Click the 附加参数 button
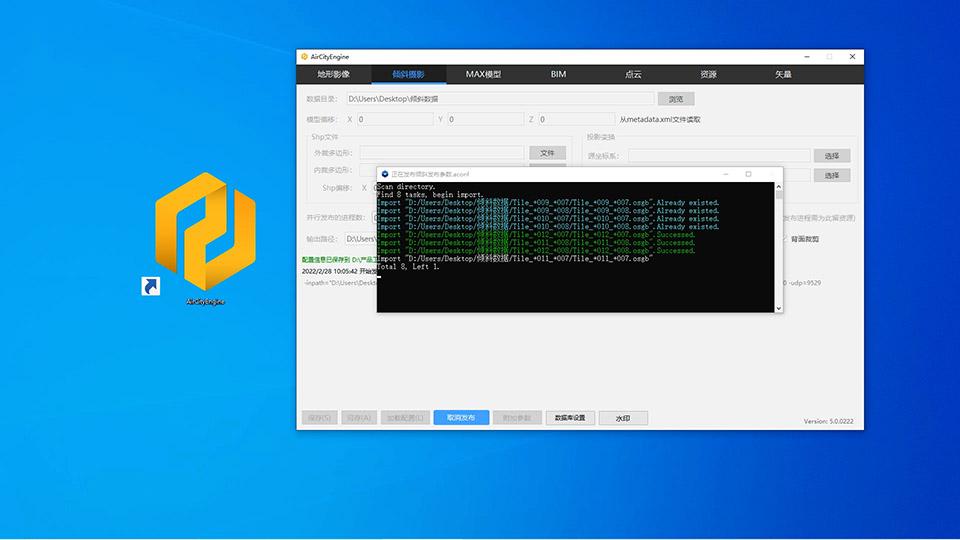 click(517, 418)
